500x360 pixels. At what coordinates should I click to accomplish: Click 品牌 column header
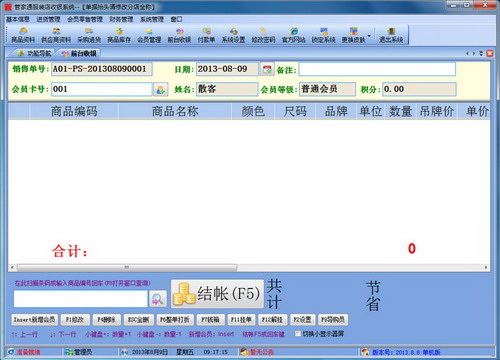pos(336,111)
